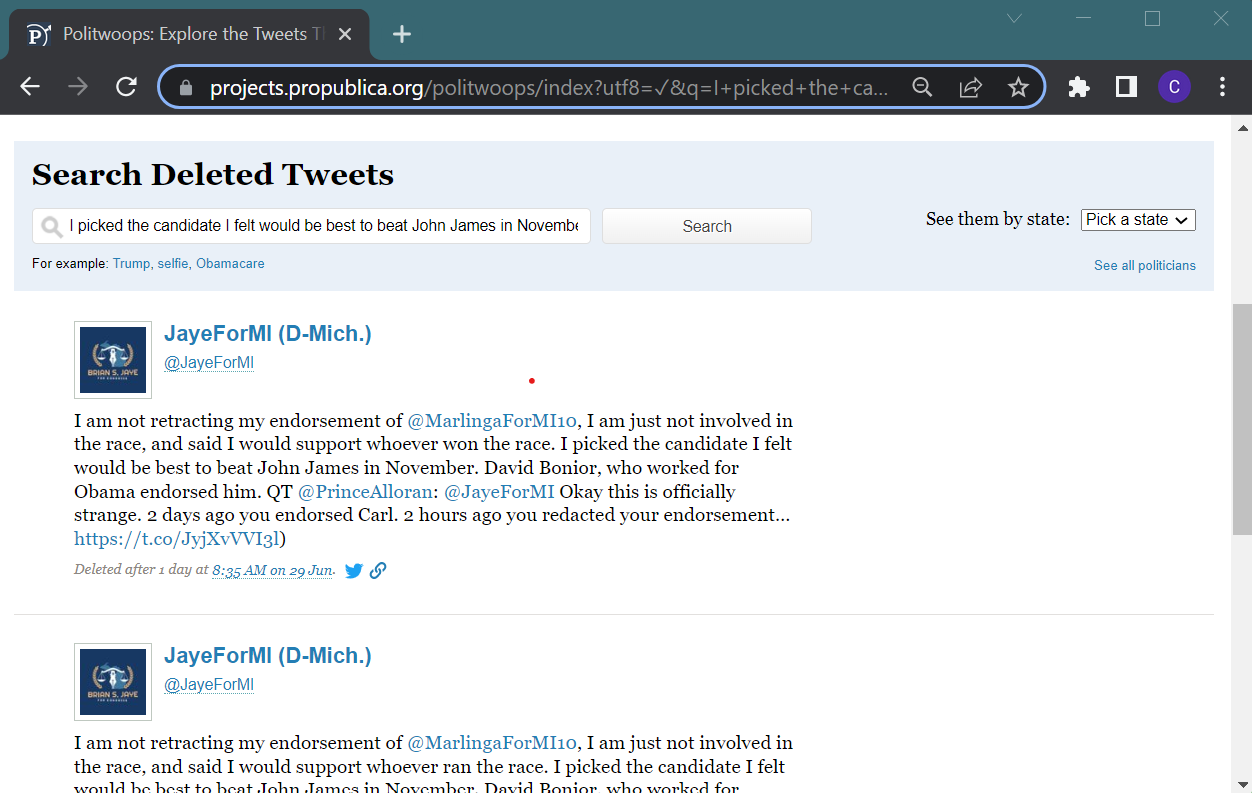1252x793 pixels.
Task: Click the See them by state label
Action: tap(998, 219)
